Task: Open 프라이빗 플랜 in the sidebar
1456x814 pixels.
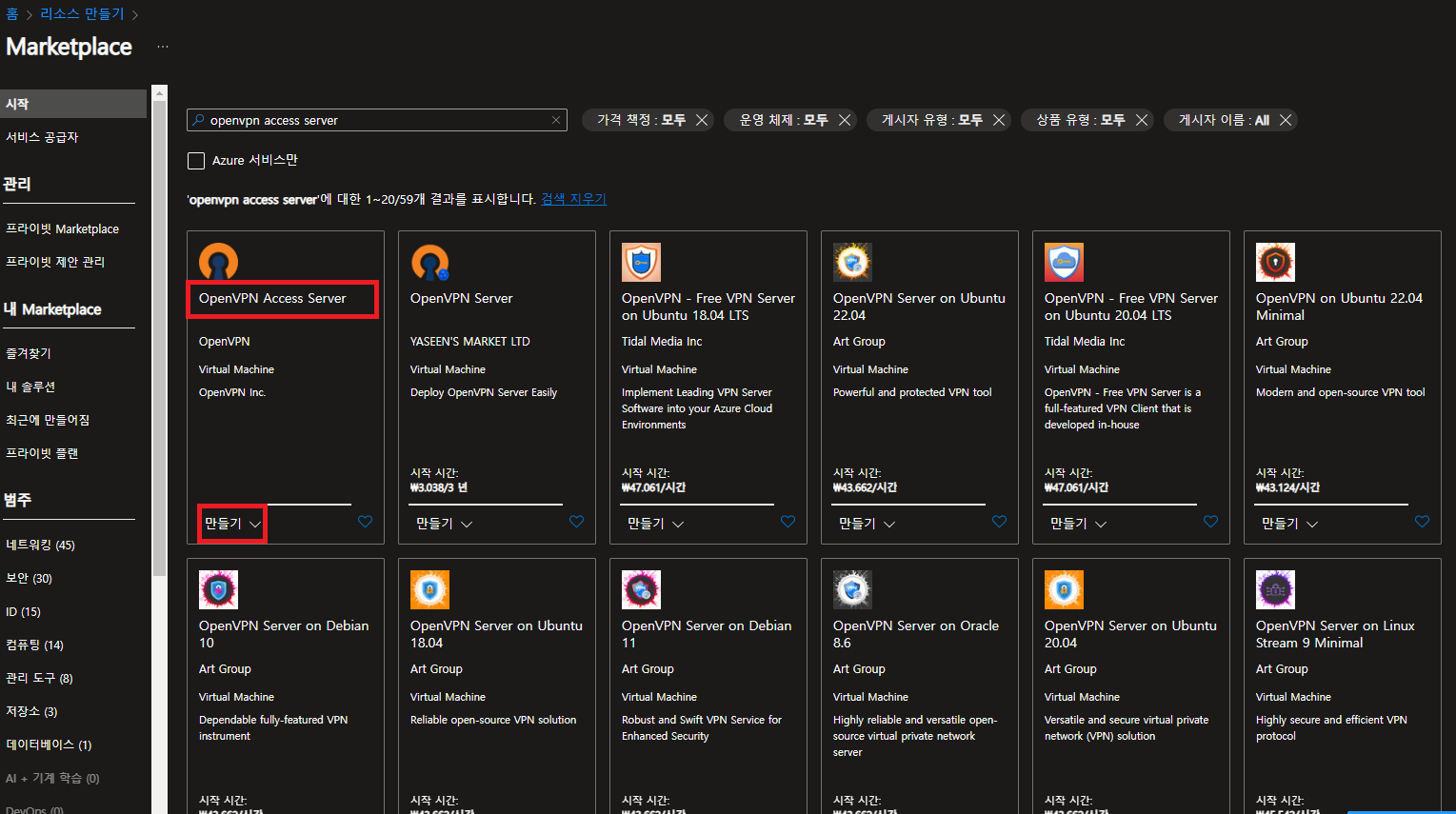Action: point(42,453)
